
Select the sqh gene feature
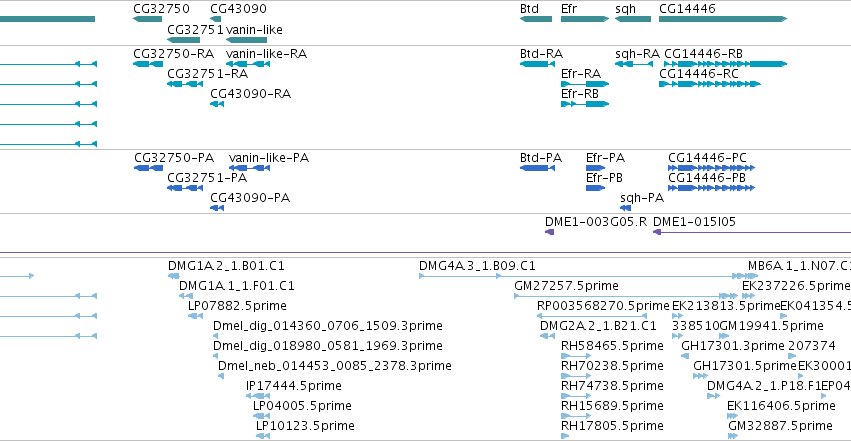633,19
